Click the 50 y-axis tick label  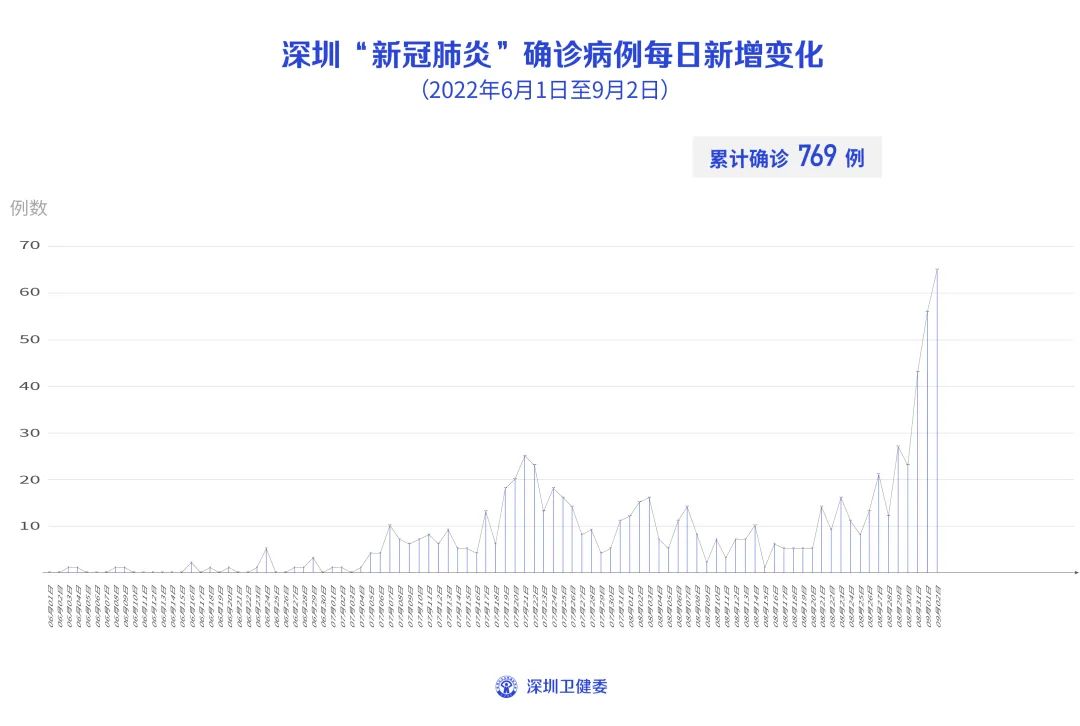click(29, 340)
